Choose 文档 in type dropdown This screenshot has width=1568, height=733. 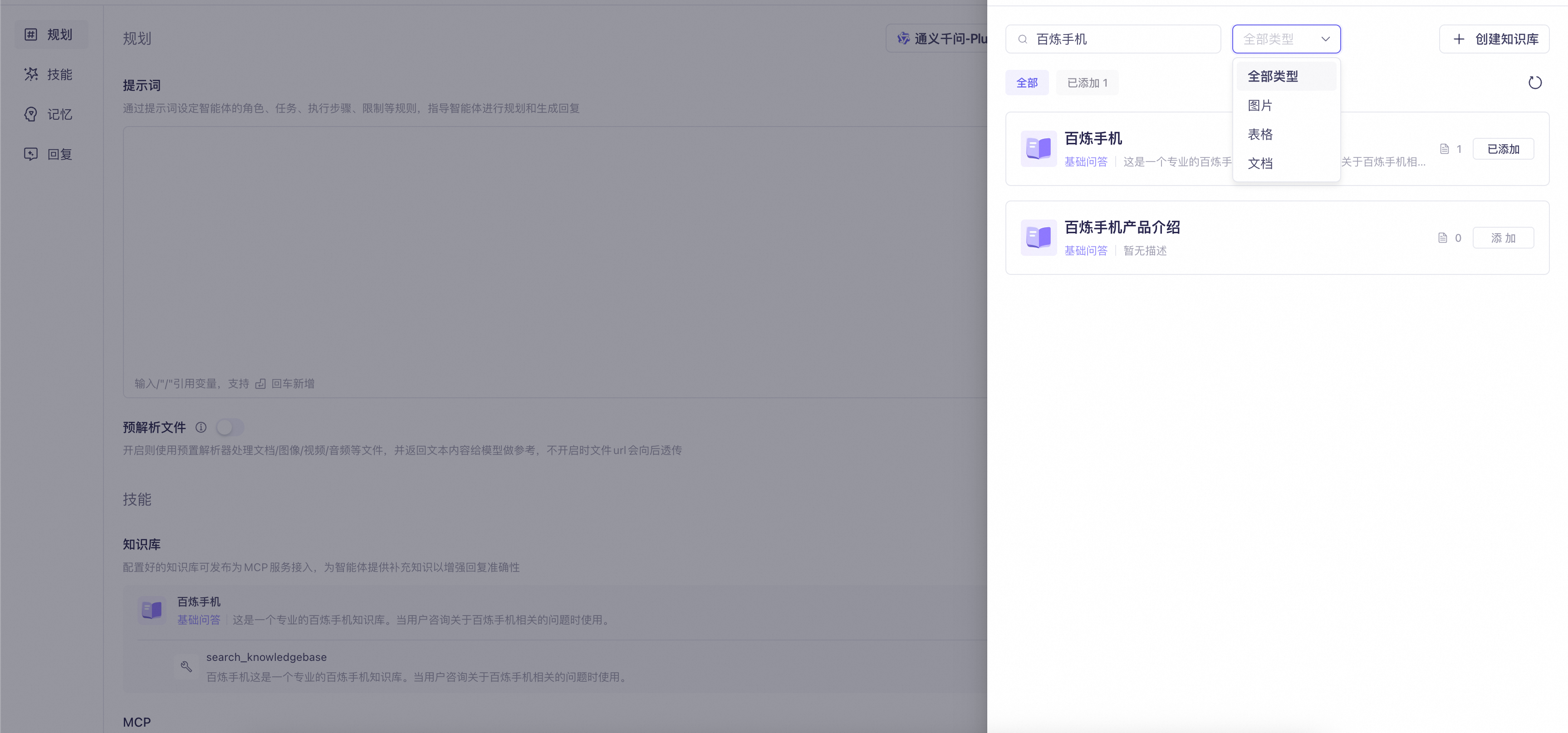tap(1260, 163)
